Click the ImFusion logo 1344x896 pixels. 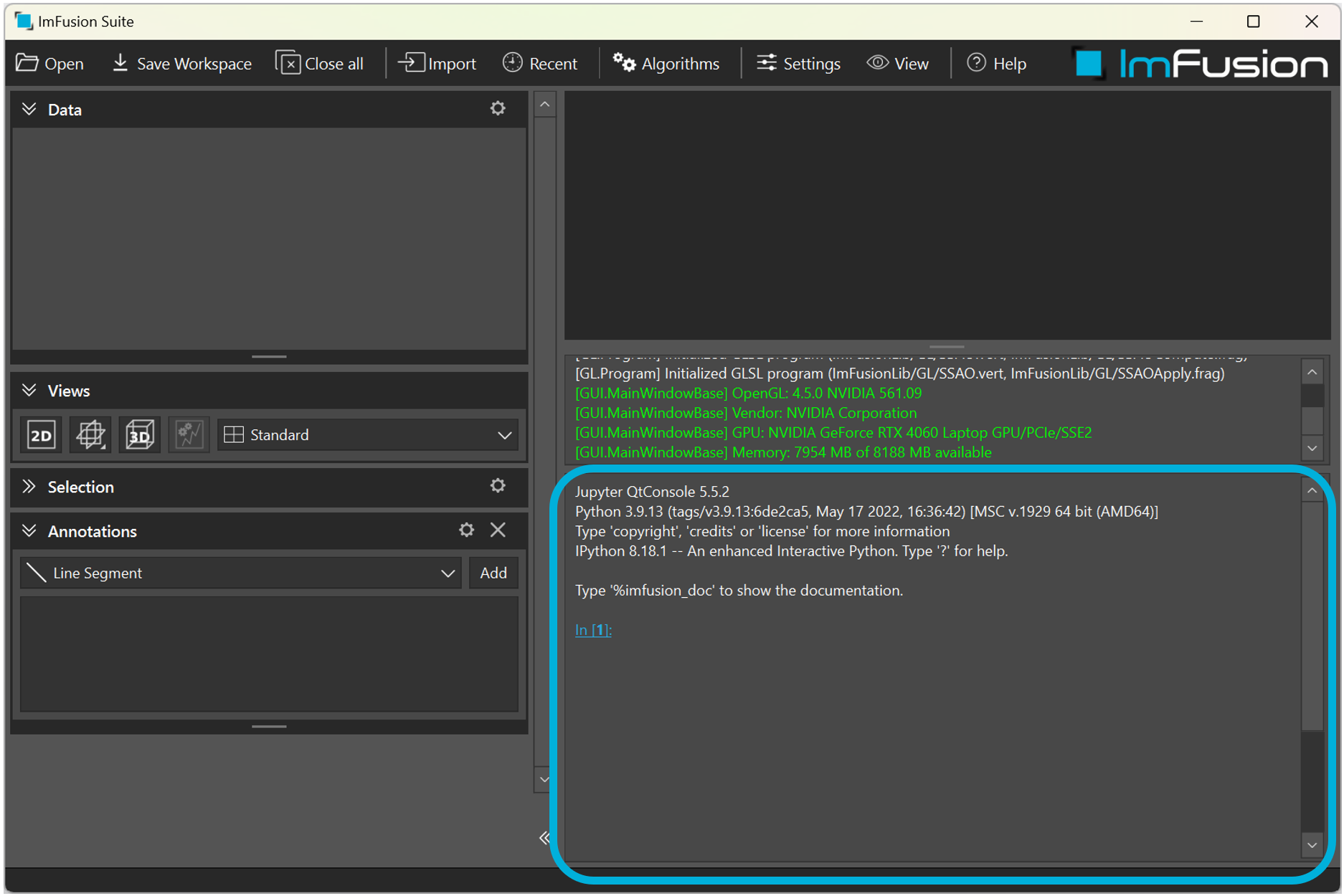pos(1201,64)
